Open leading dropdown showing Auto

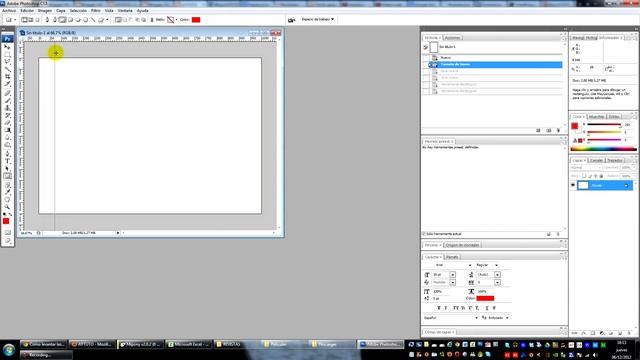coord(497,275)
